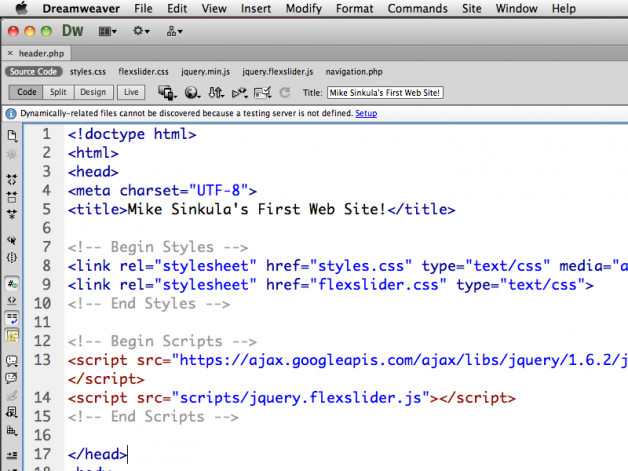Viewport: 628px width, 471px height.
Task: Close the header.php document tab
Action: (10, 53)
